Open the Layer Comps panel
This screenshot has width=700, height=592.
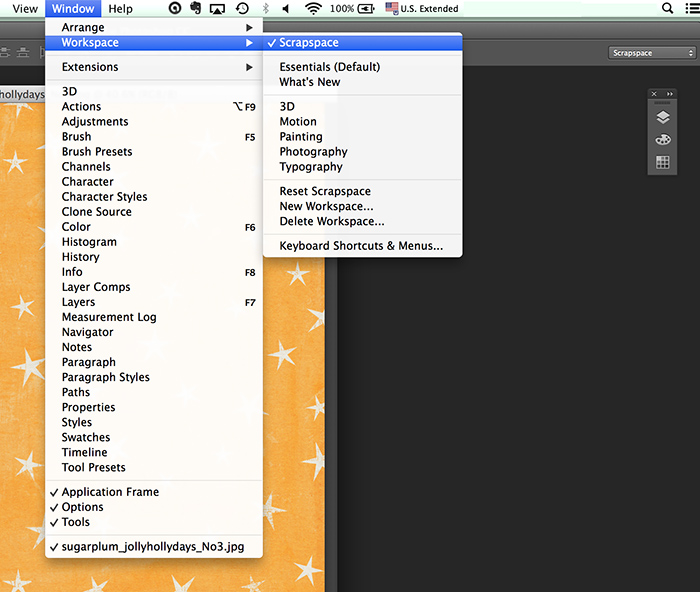(154, 287)
